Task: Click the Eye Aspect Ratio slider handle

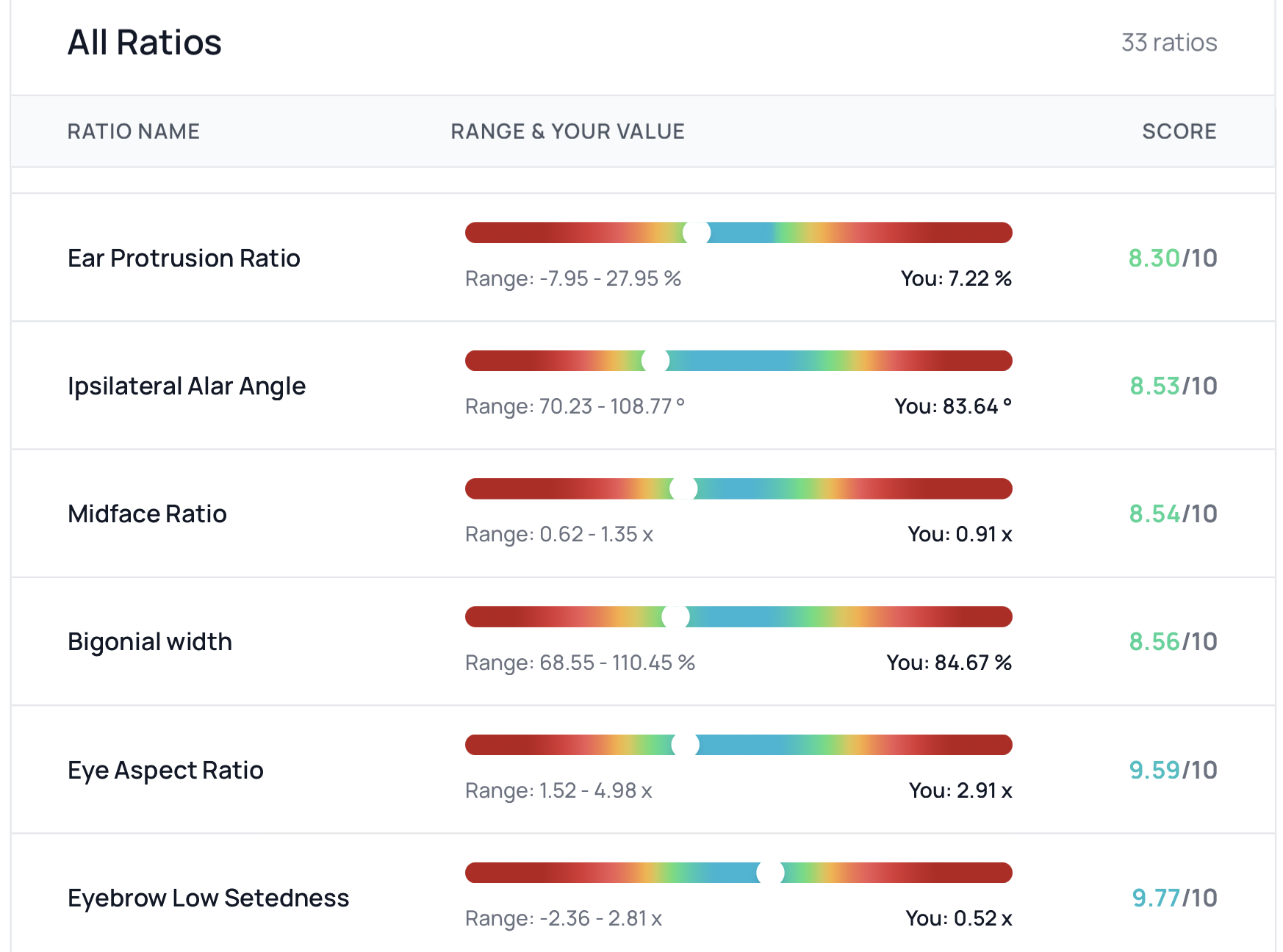Action: click(x=686, y=745)
